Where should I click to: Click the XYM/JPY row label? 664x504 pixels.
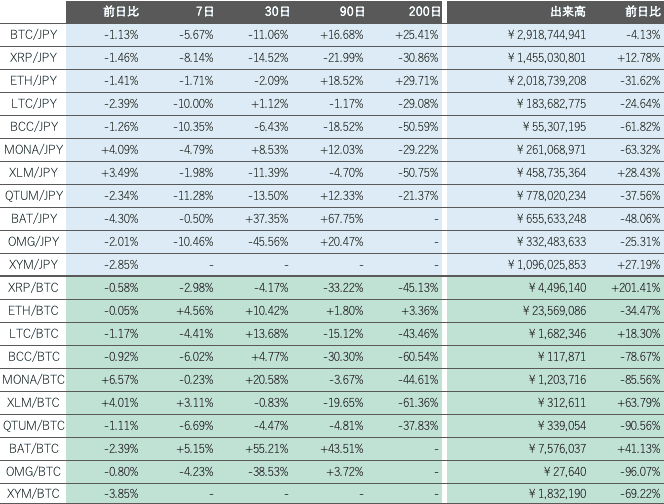pyautogui.click(x=33, y=264)
